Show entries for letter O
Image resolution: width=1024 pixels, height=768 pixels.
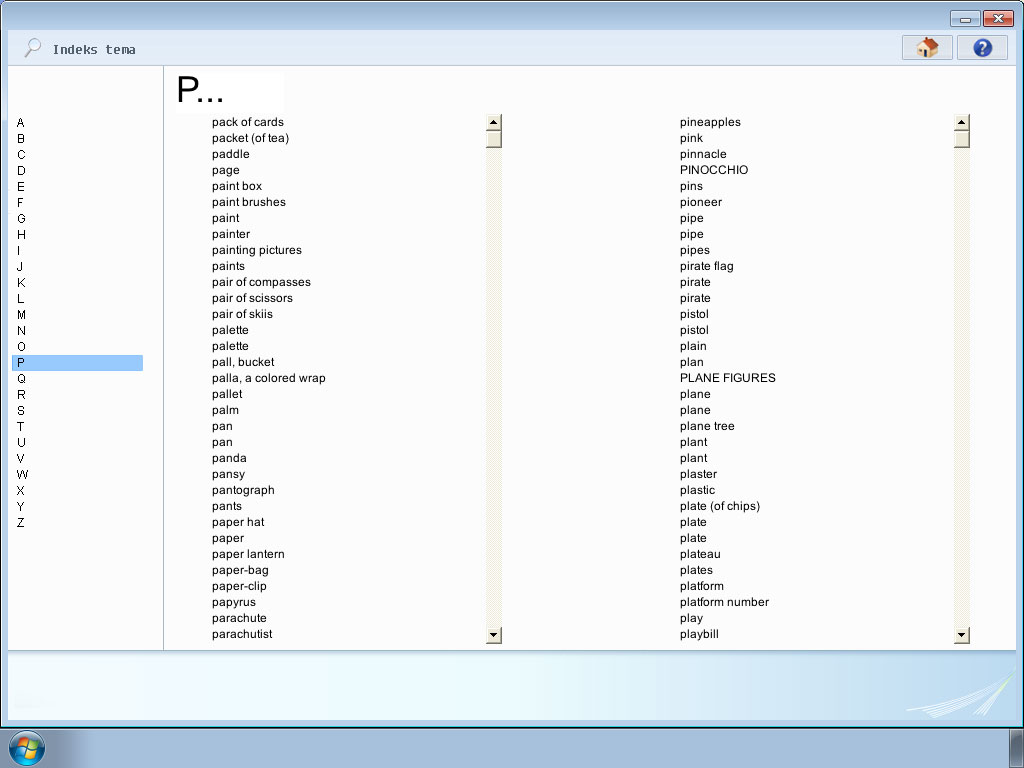click(x=21, y=347)
